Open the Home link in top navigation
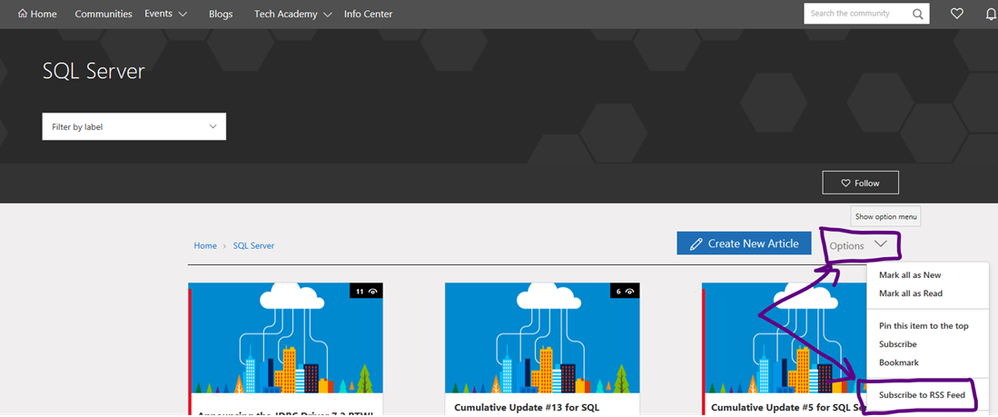998x417 pixels. (x=37, y=13)
